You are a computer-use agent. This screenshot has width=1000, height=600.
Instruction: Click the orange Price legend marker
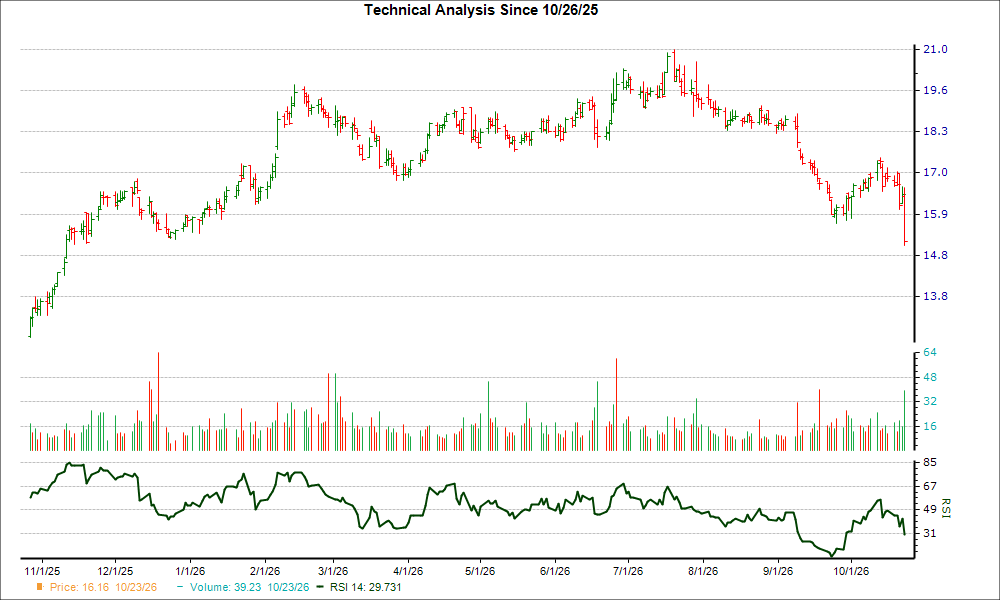(x=40, y=587)
